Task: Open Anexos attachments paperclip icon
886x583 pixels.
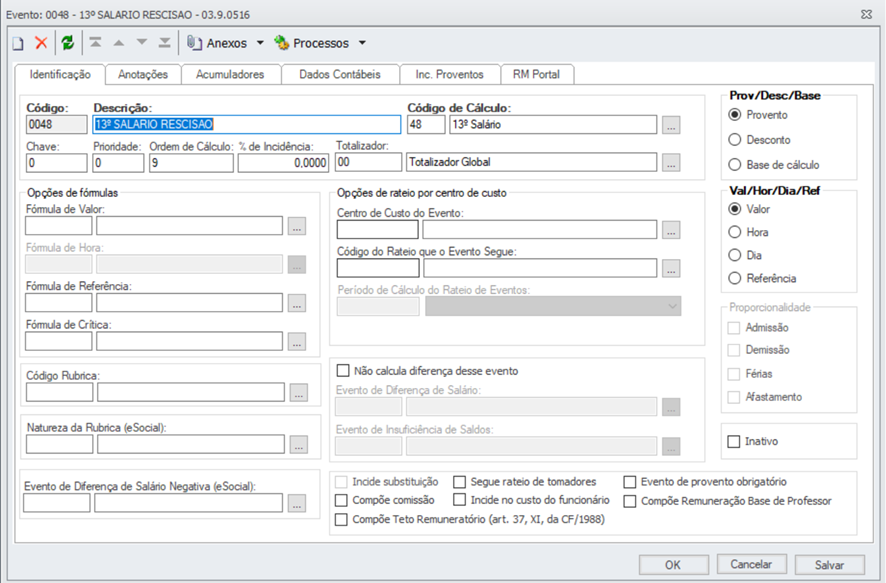Action: click(194, 43)
